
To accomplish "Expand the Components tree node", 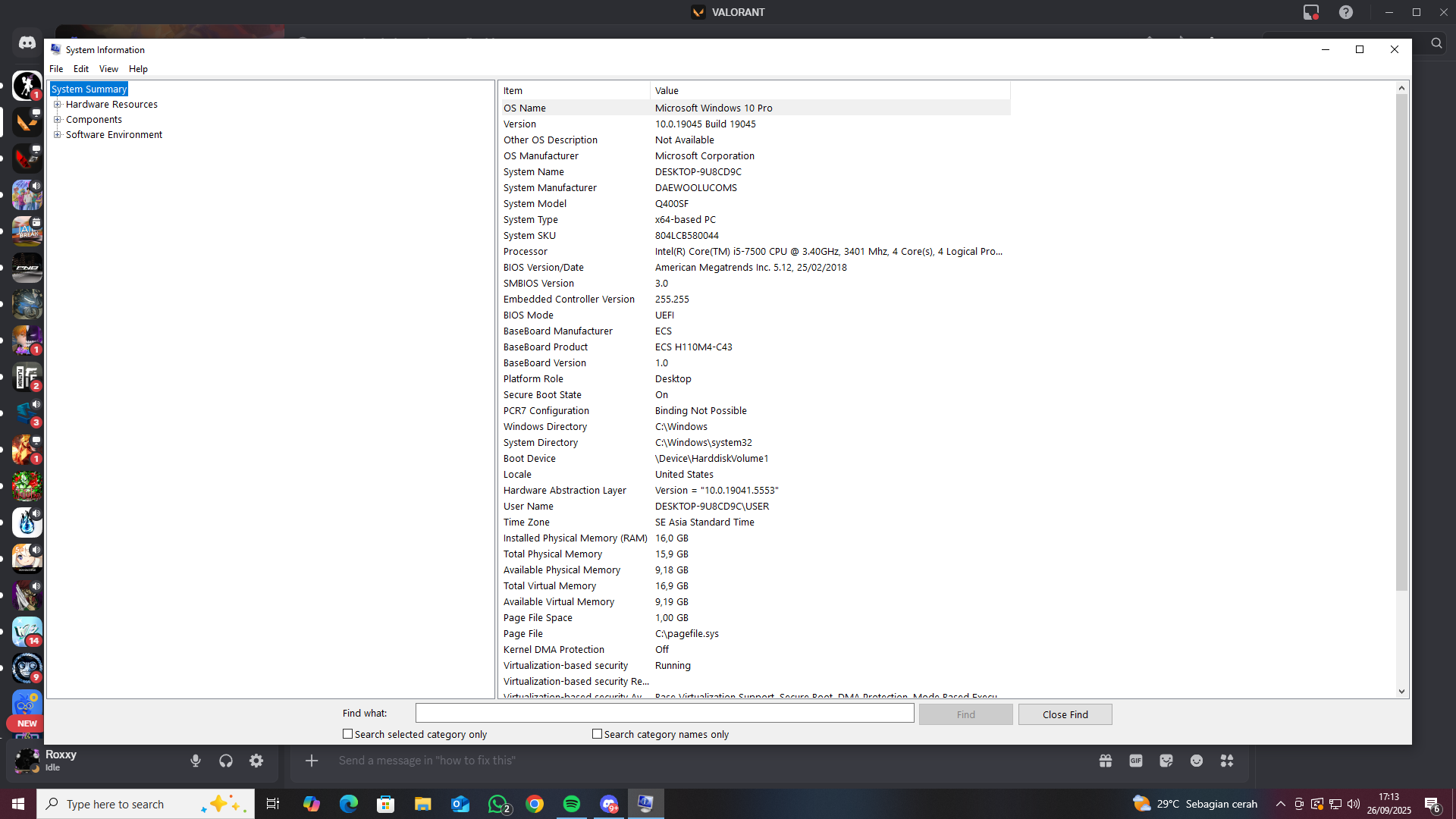I will coord(57,120).
